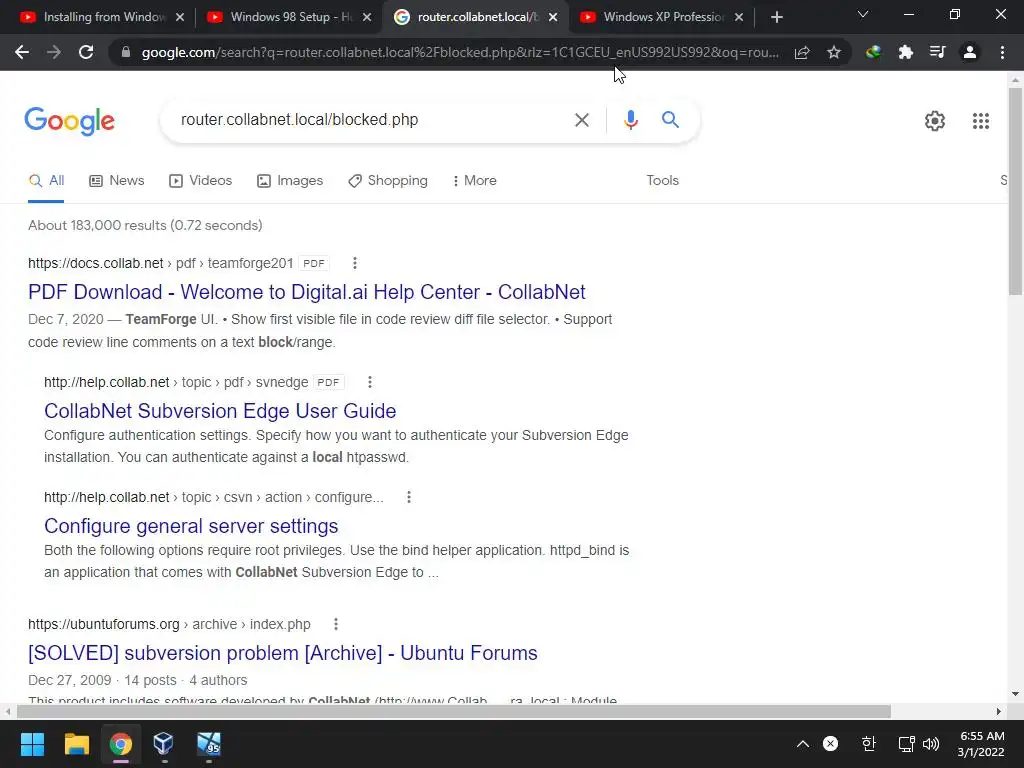Screen dimensions: 1024x768
Task: Open network settings from system tray
Action: coord(906,744)
